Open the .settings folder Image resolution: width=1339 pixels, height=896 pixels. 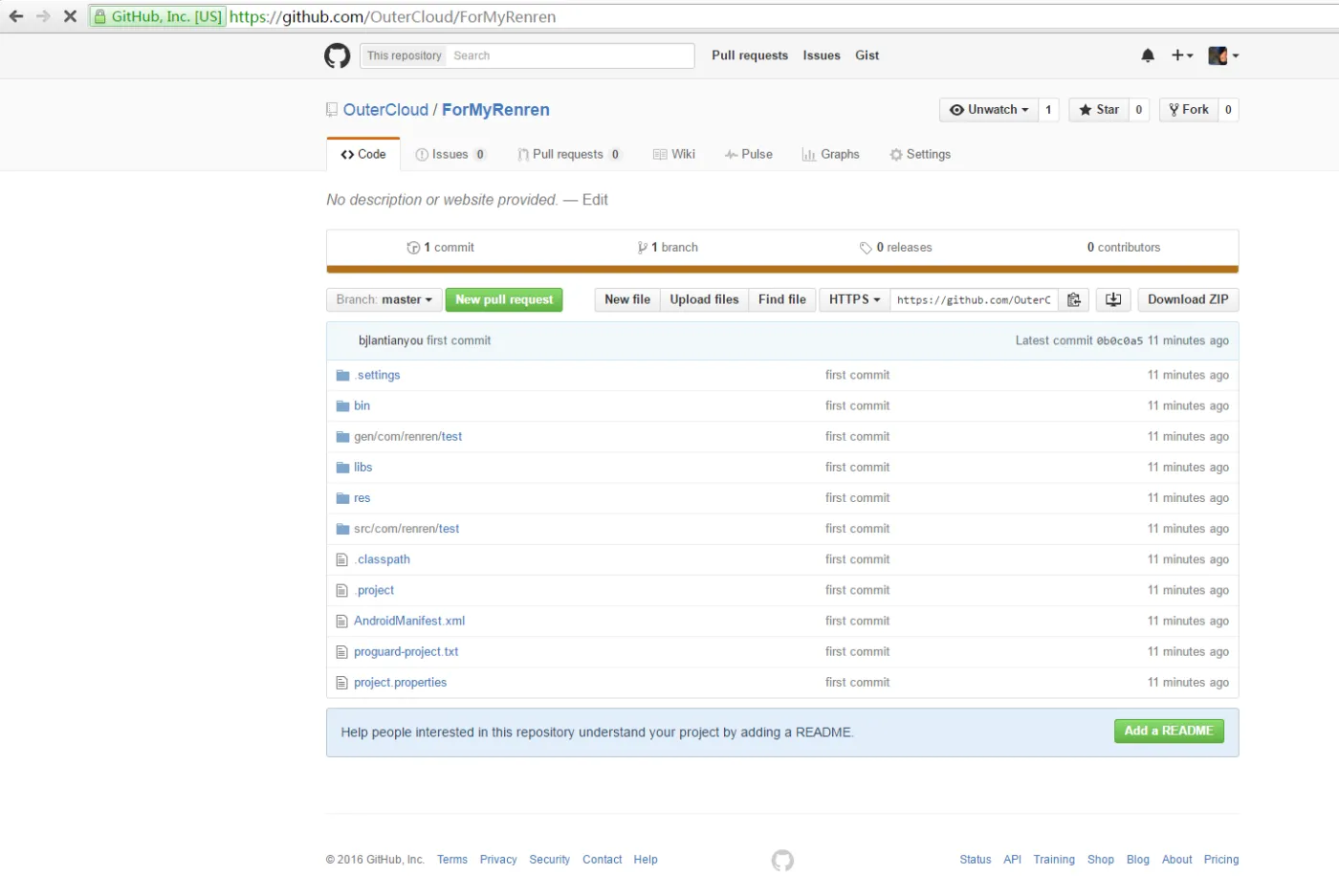378,375
